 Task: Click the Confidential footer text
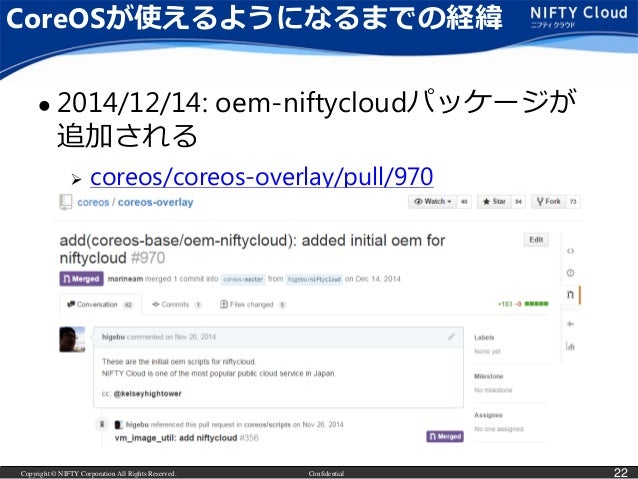point(326,473)
